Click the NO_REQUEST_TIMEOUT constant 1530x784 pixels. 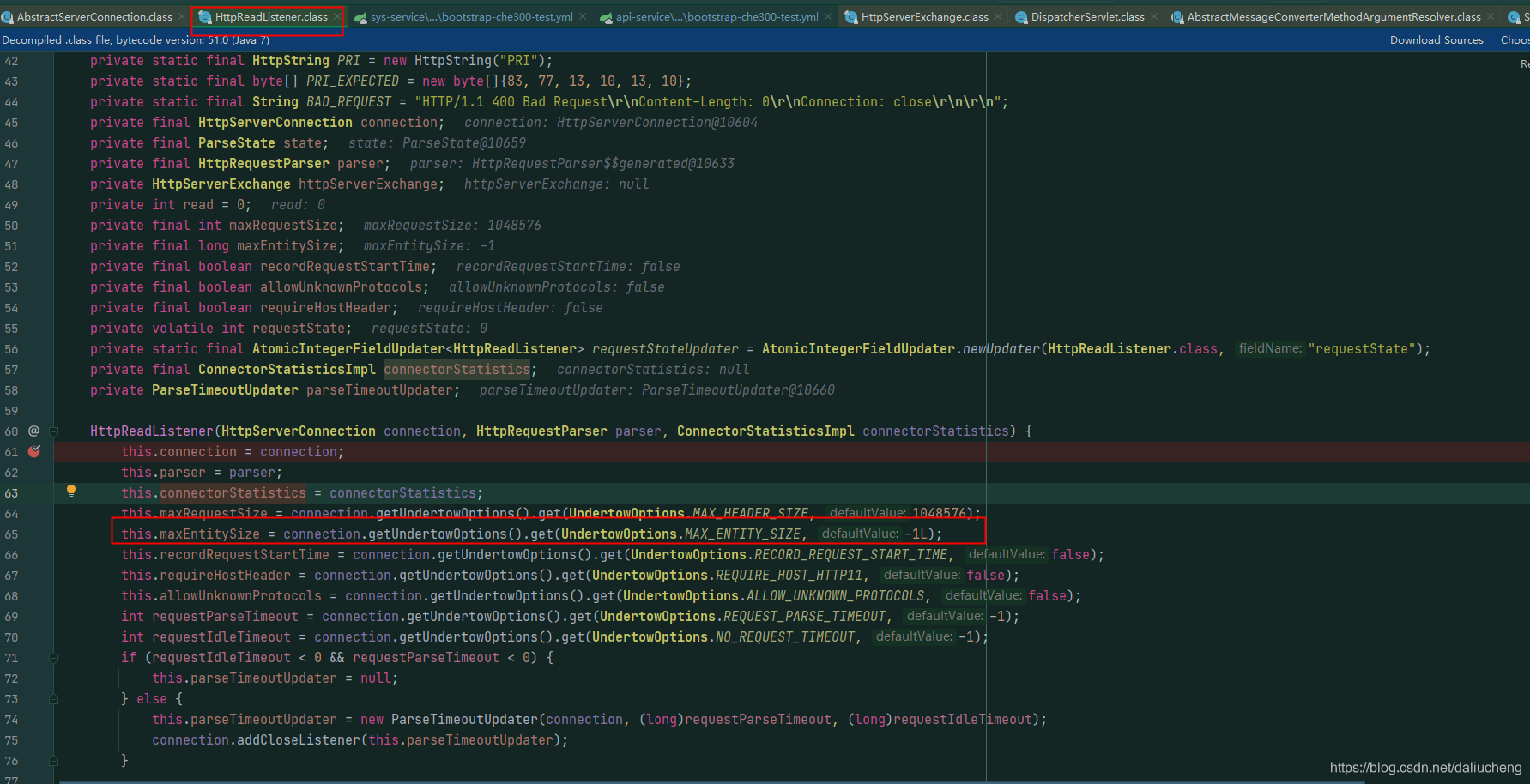785,637
